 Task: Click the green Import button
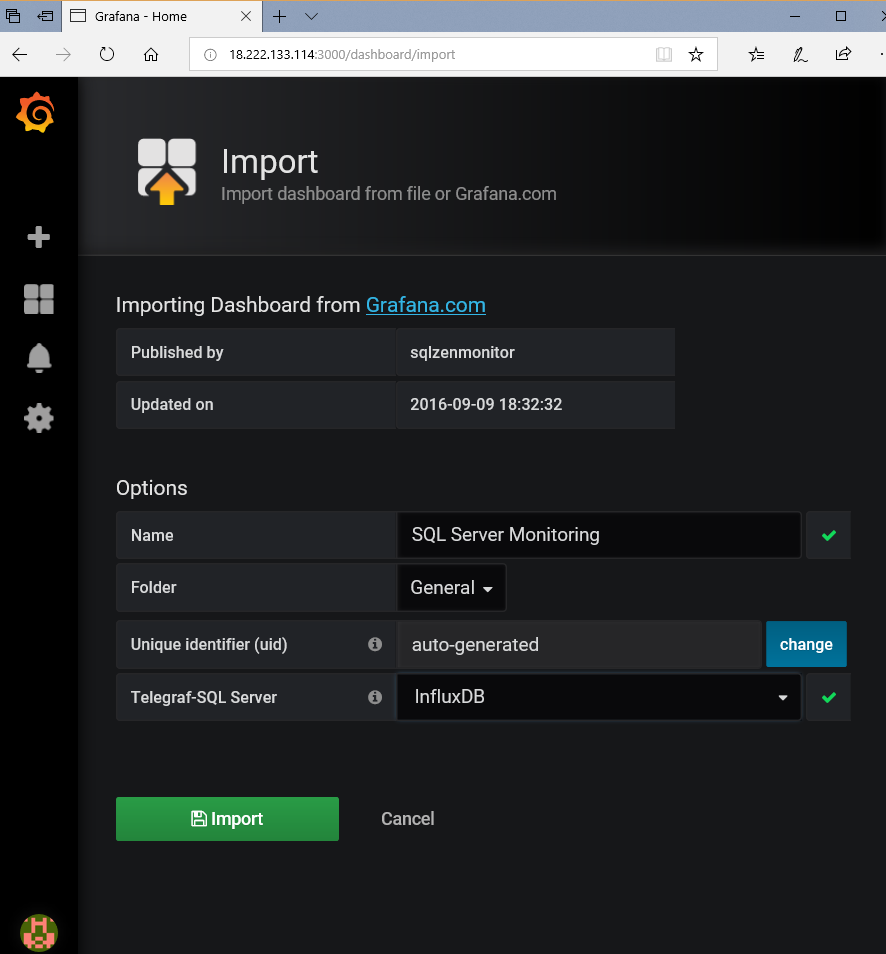pos(228,819)
